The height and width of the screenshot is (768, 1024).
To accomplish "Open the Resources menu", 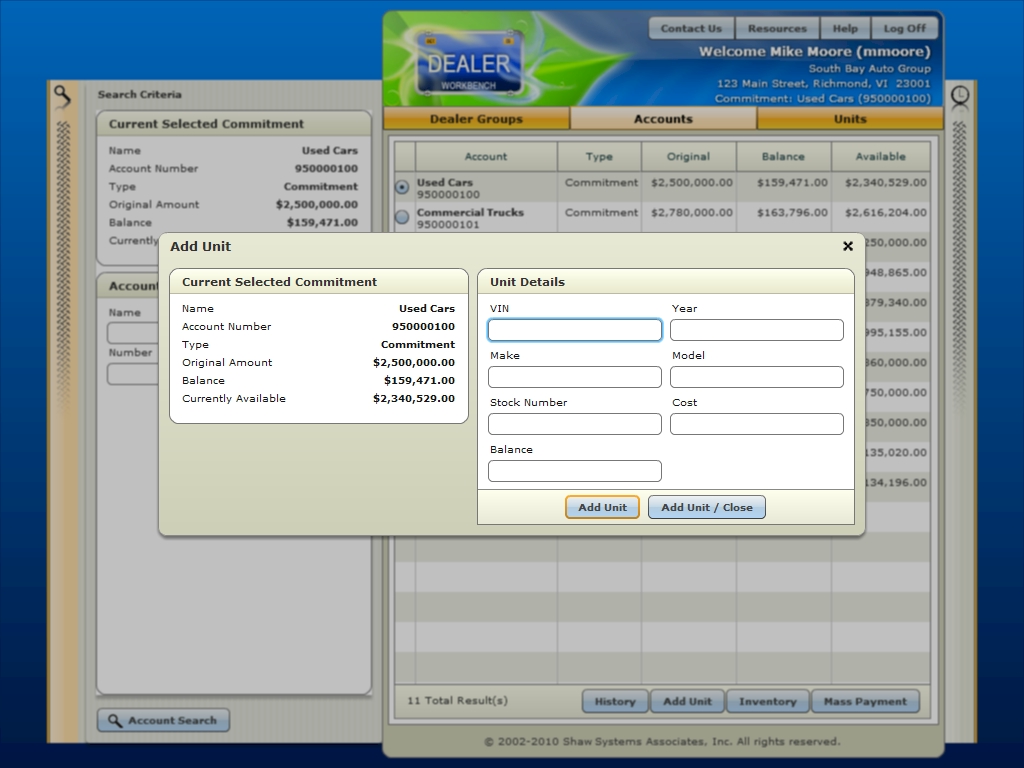I will (x=777, y=29).
